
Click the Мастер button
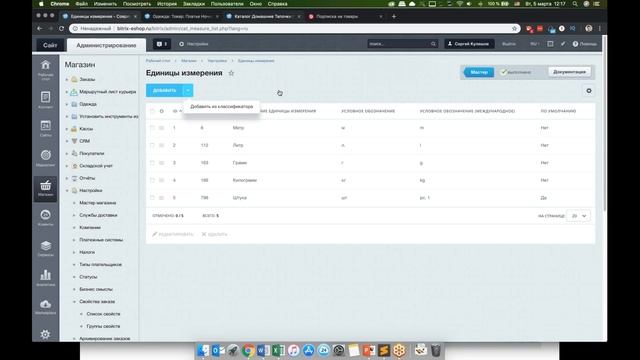tap(479, 72)
